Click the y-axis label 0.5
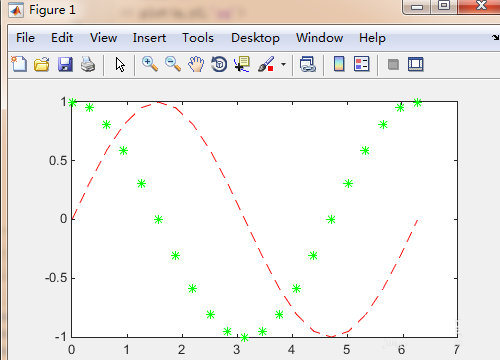The width and height of the screenshot is (500, 360). (58, 161)
